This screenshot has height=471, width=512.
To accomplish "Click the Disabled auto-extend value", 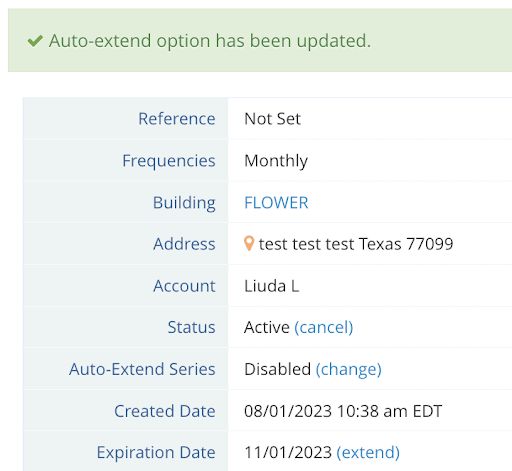I will [x=277, y=369].
